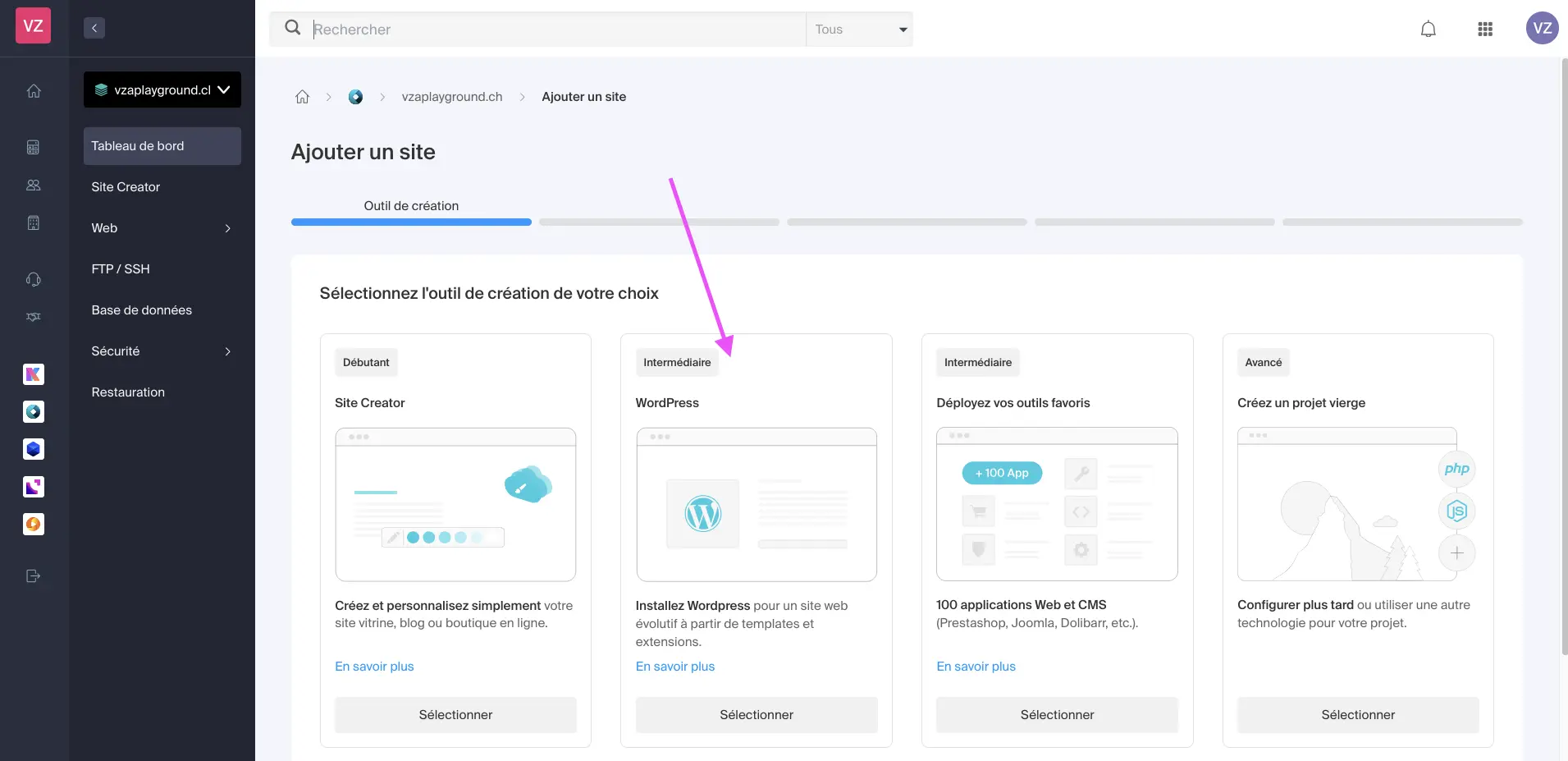Click home icon in breadcrumb
The width and height of the screenshot is (1568, 761).
point(302,97)
